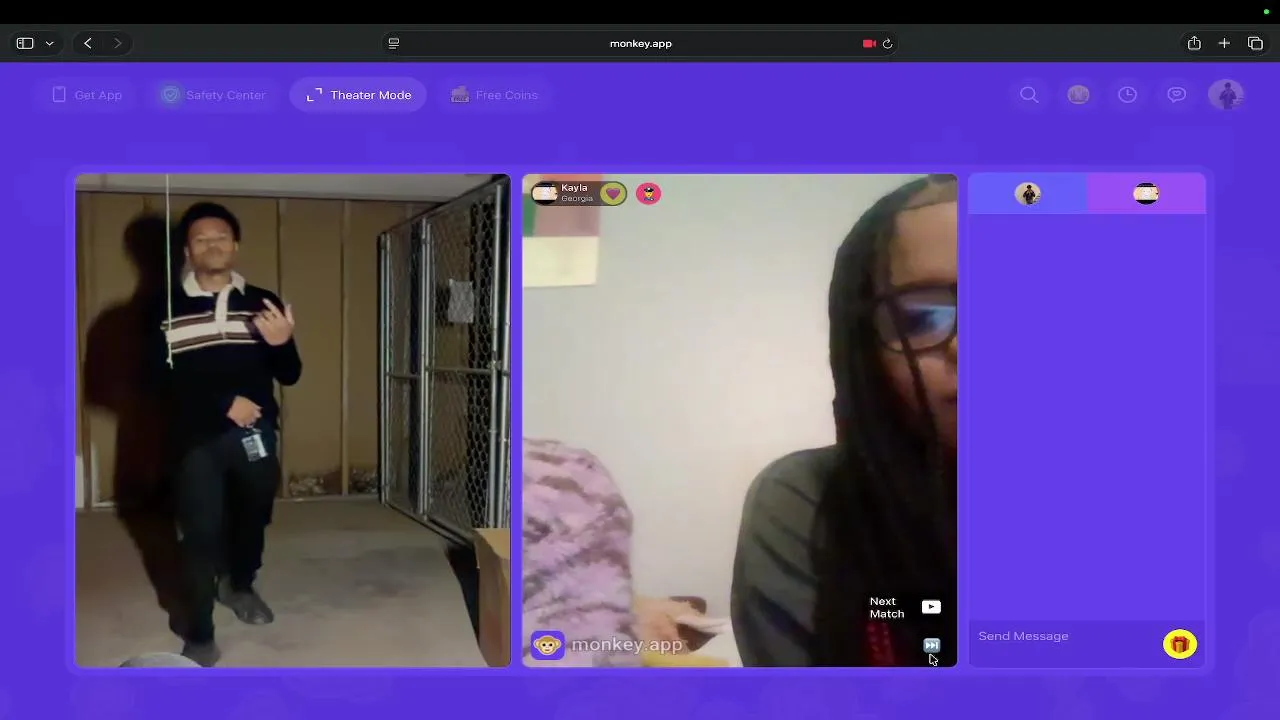Image resolution: width=1280 pixels, height=720 pixels.
Task: Reload the page
Action: click(887, 43)
